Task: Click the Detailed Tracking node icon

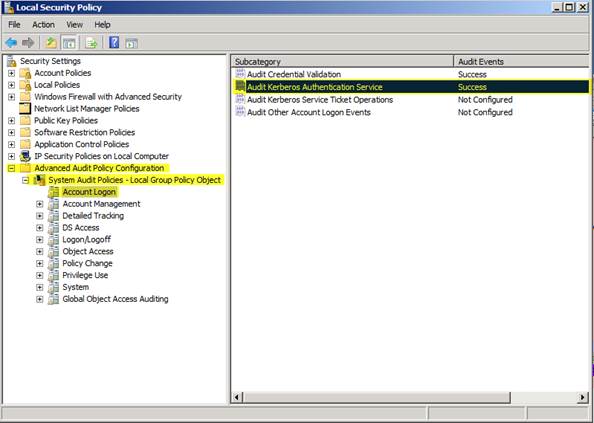Action: click(53, 216)
